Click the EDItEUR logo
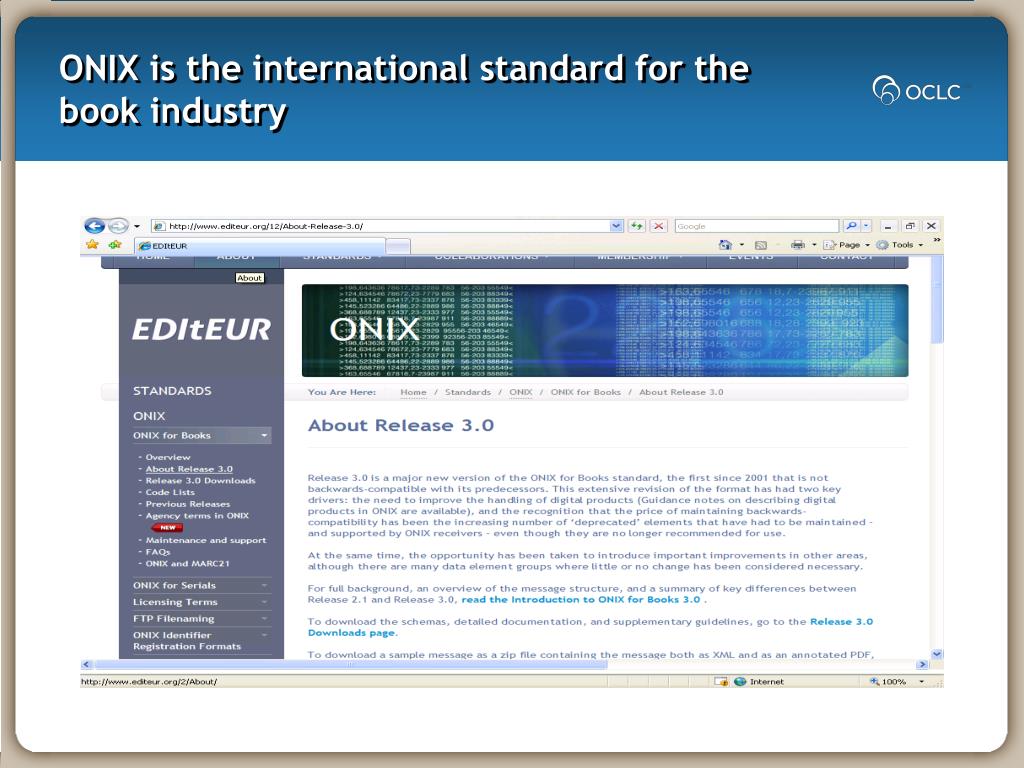Viewport: 1024px width, 768px height. point(201,329)
